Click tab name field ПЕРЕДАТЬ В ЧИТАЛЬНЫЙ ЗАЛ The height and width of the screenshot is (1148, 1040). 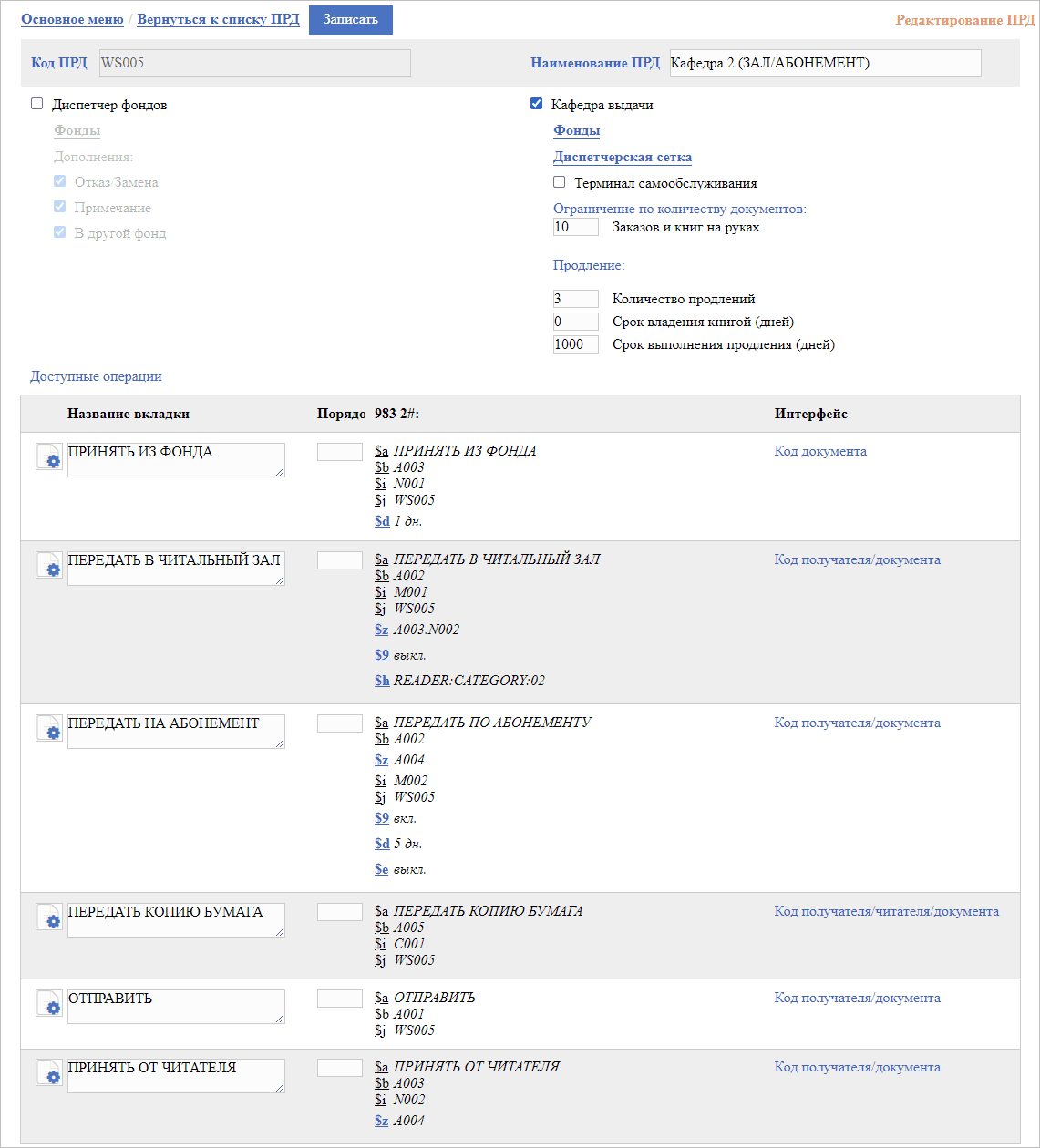pyautogui.click(x=176, y=569)
